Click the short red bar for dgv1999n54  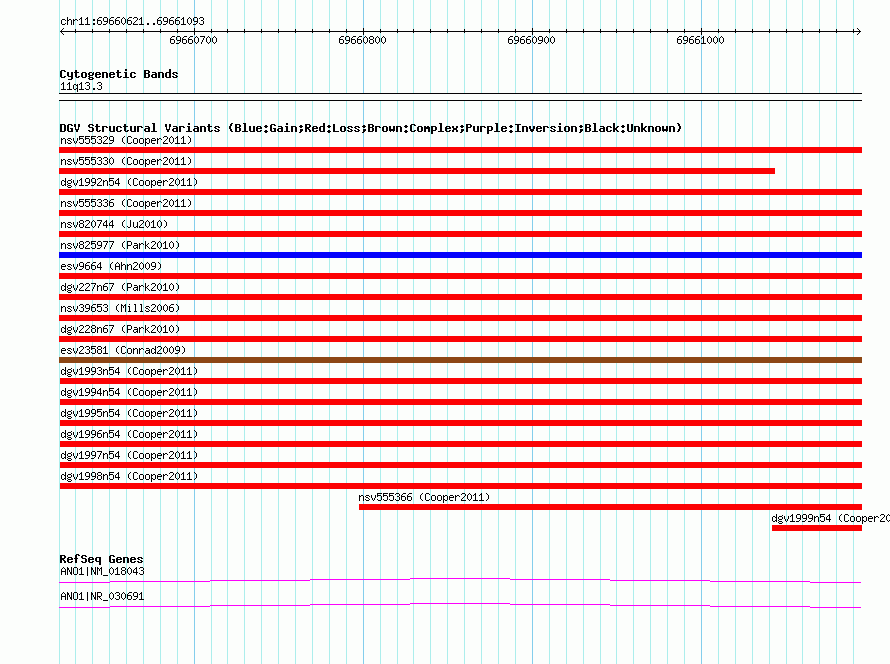click(817, 528)
